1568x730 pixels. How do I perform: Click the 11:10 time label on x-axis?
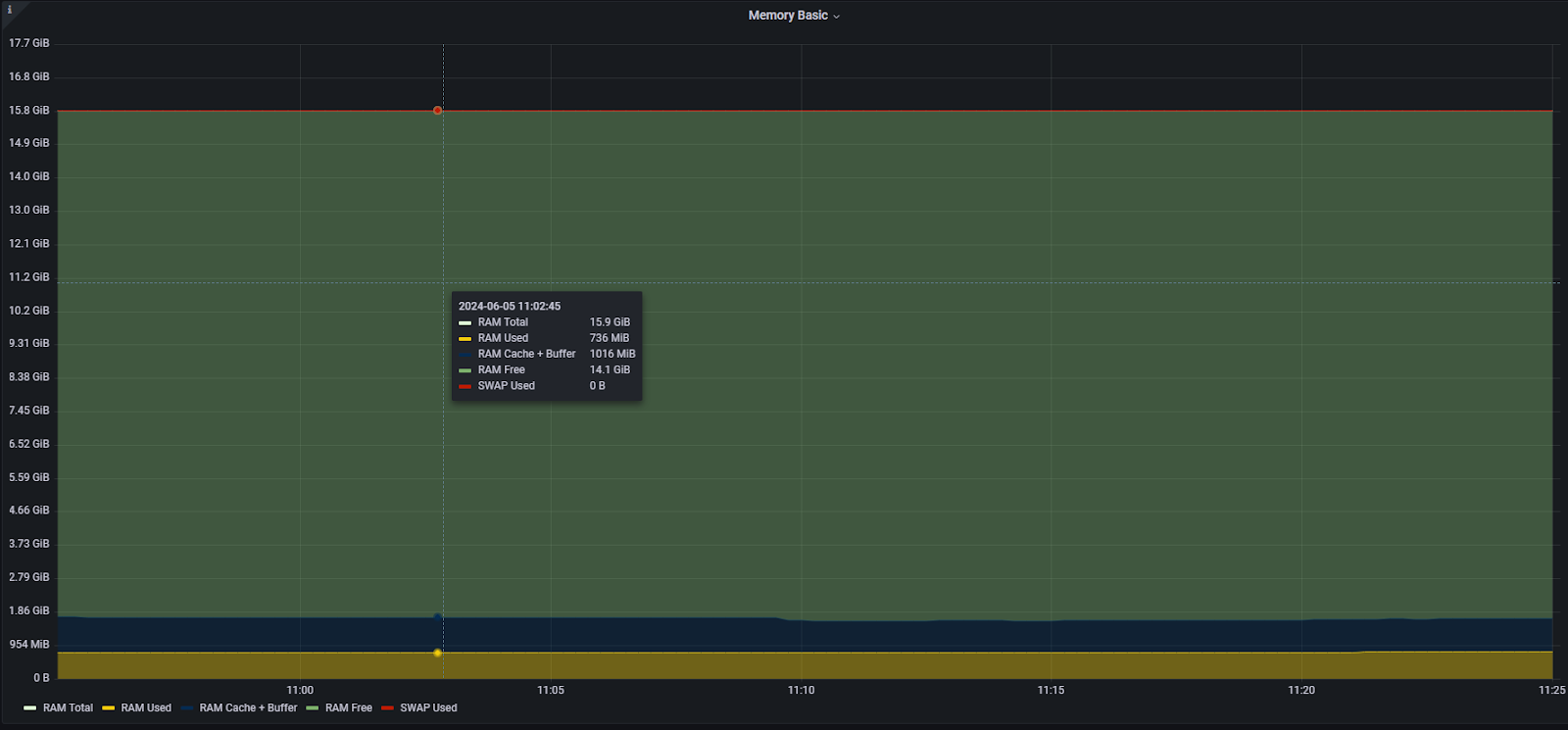(801, 690)
